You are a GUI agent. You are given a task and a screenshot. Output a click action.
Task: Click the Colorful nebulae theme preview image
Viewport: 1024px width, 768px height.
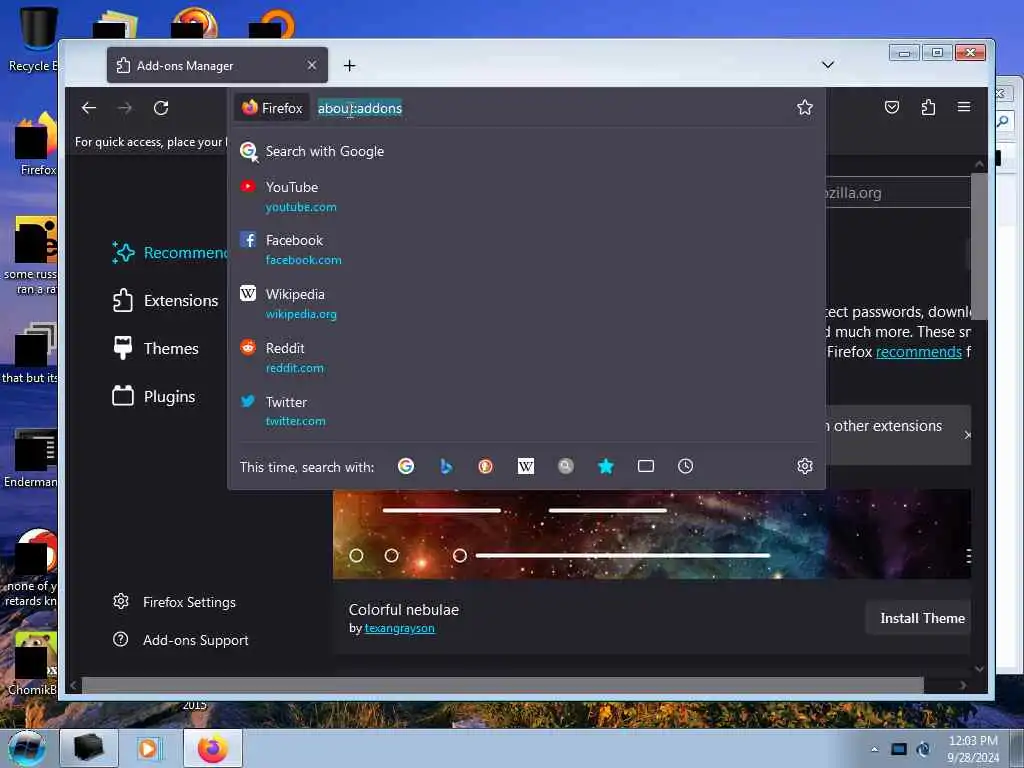click(x=652, y=534)
